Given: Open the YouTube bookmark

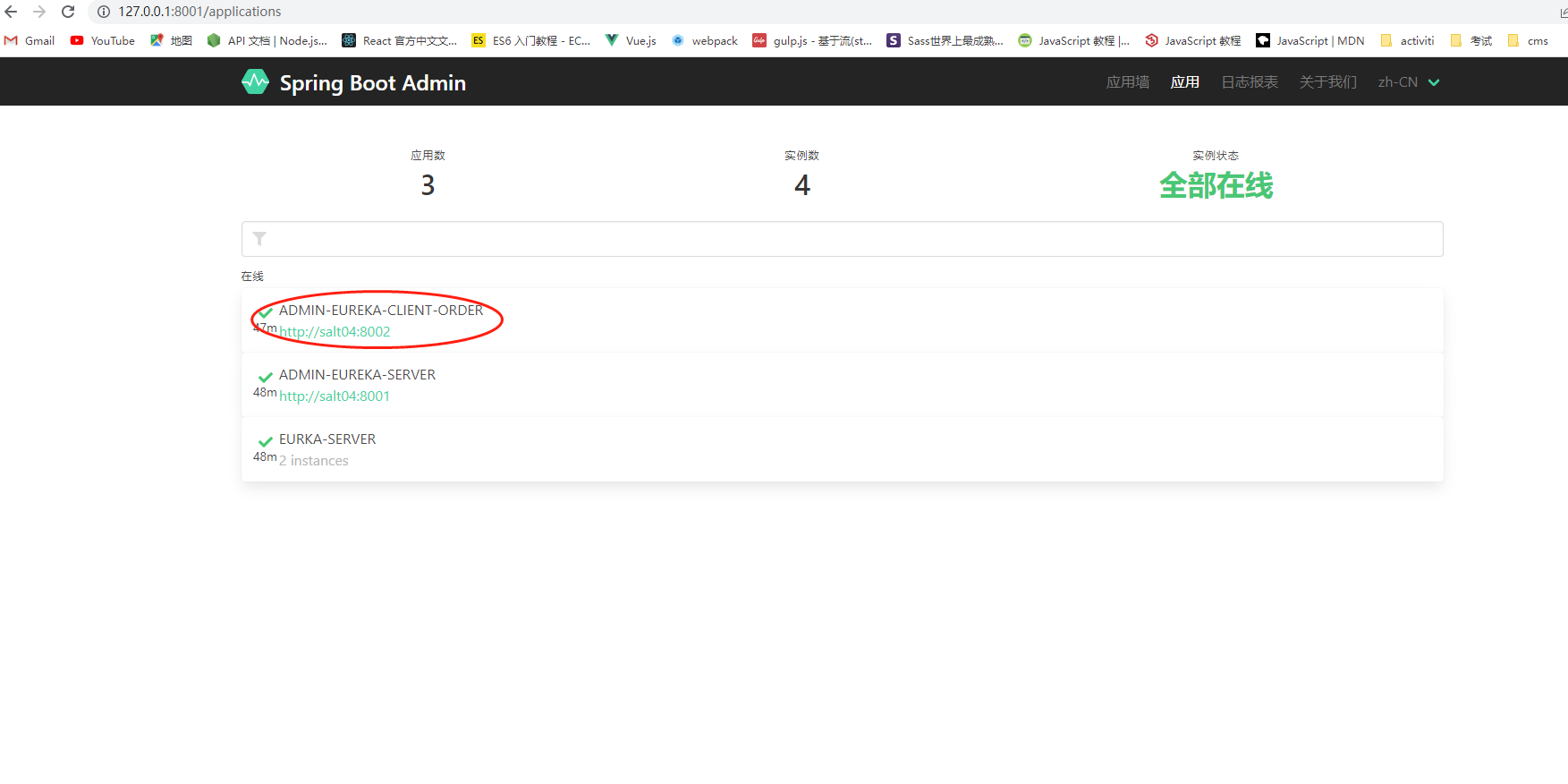Looking at the screenshot, I should [103, 40].
